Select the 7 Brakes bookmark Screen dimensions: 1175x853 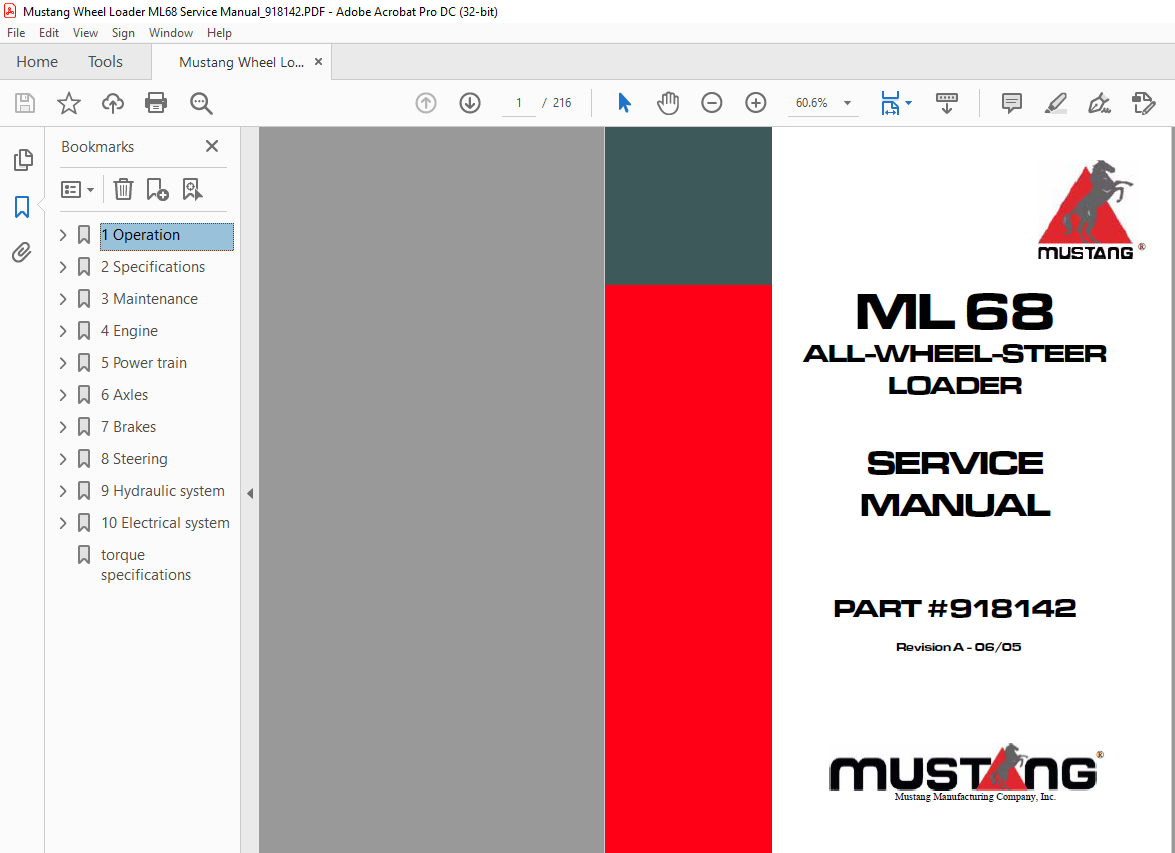[128, 427]
